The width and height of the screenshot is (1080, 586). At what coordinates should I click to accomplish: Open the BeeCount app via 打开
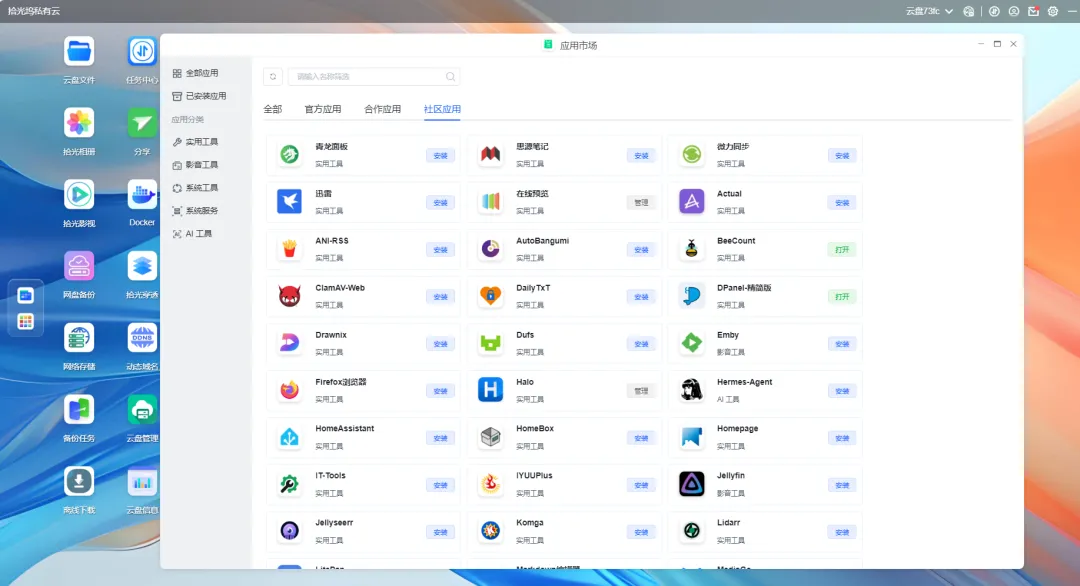point(842,249)
